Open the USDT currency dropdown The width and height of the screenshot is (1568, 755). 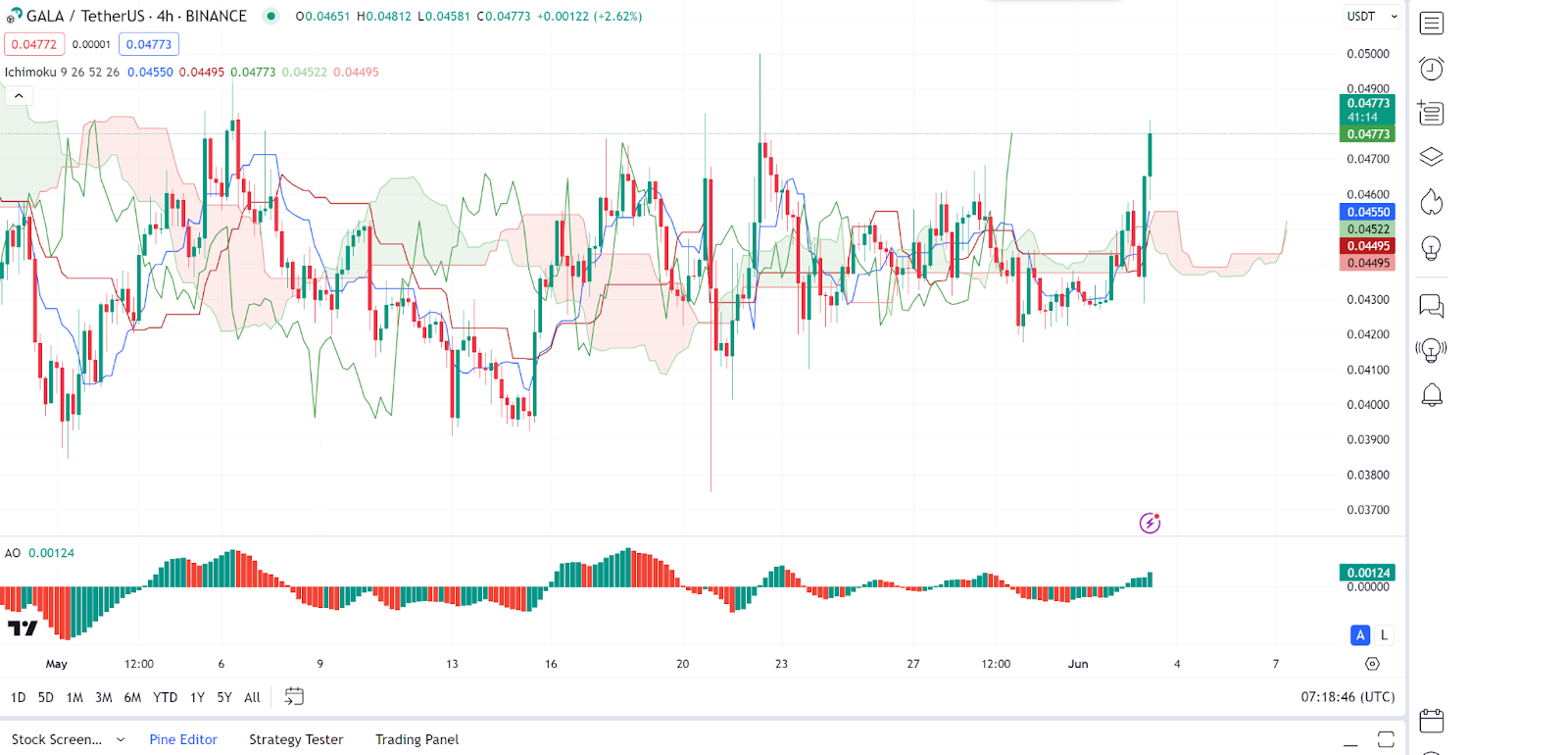coord(1371,16)
